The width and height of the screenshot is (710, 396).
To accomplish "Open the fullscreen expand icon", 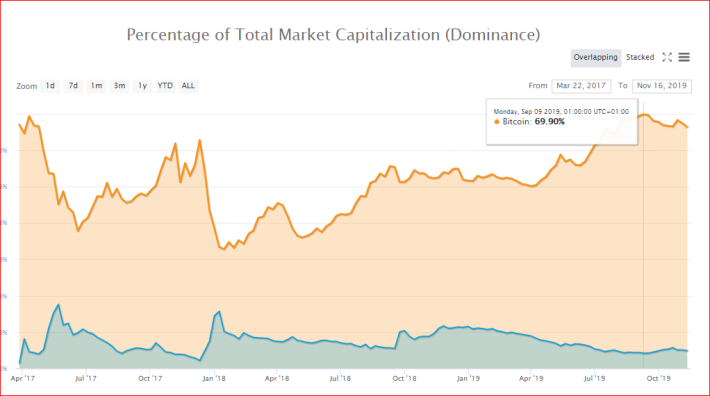I will coord(667,57).
